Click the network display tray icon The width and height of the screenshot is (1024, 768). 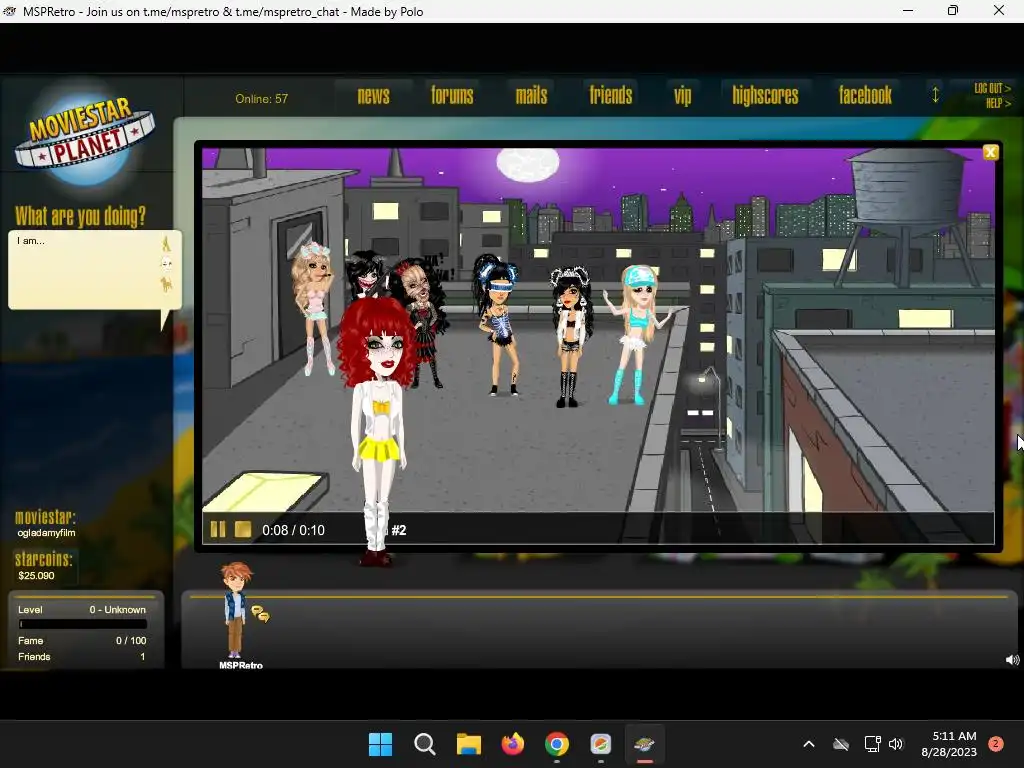(872, 744)
